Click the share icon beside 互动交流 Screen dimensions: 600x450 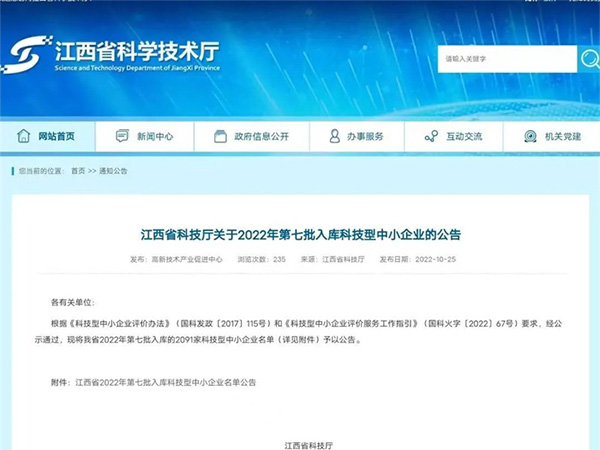(431, 136)
